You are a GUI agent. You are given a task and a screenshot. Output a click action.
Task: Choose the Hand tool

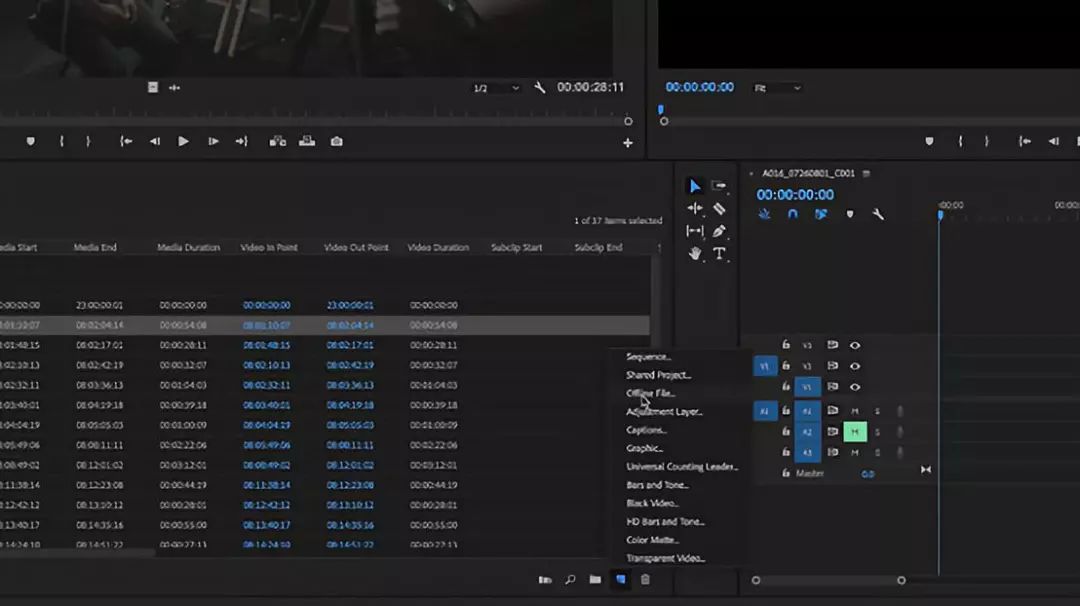point(695,254)
